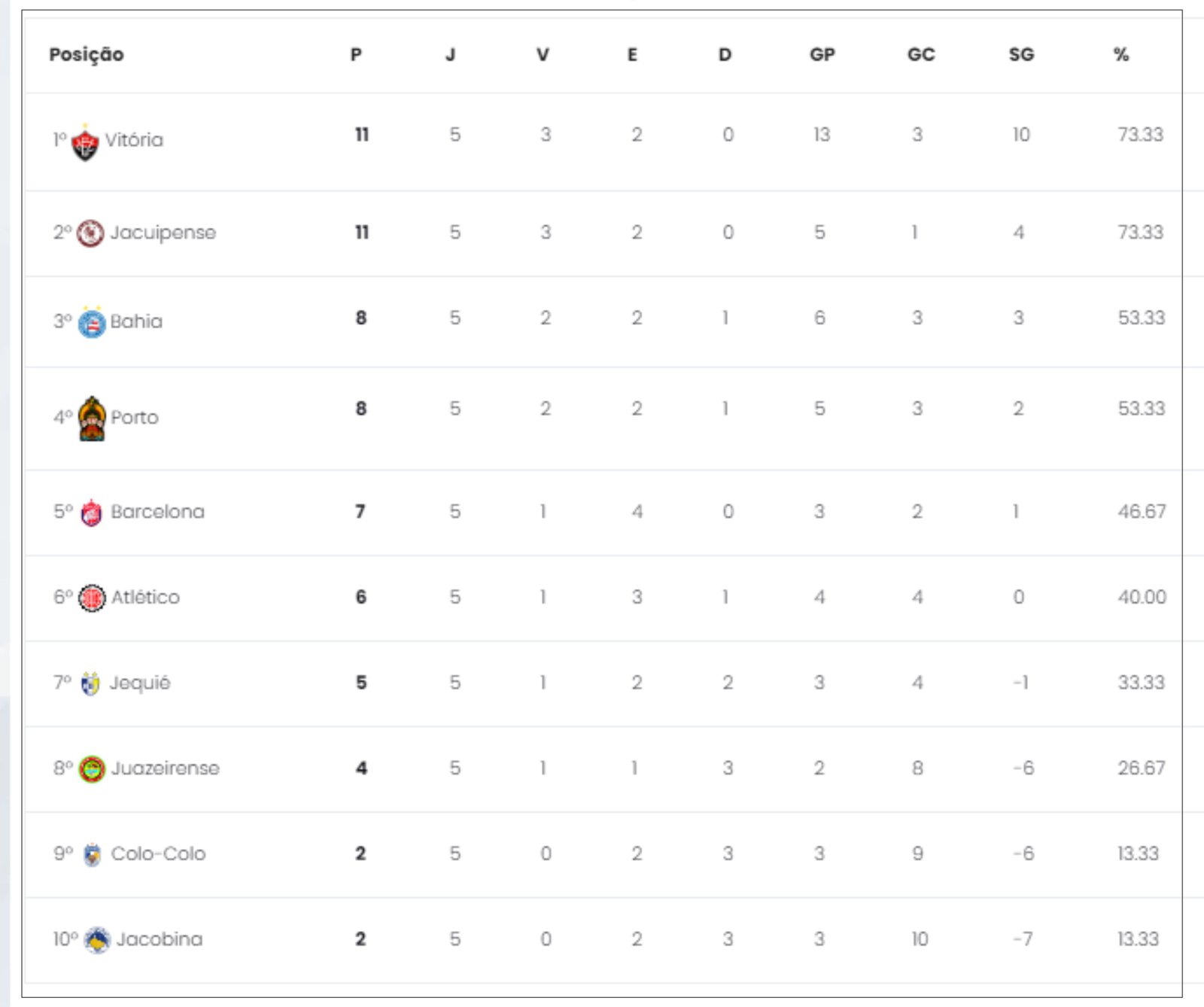Sort table by the P points column header

[x=356, y=55]
